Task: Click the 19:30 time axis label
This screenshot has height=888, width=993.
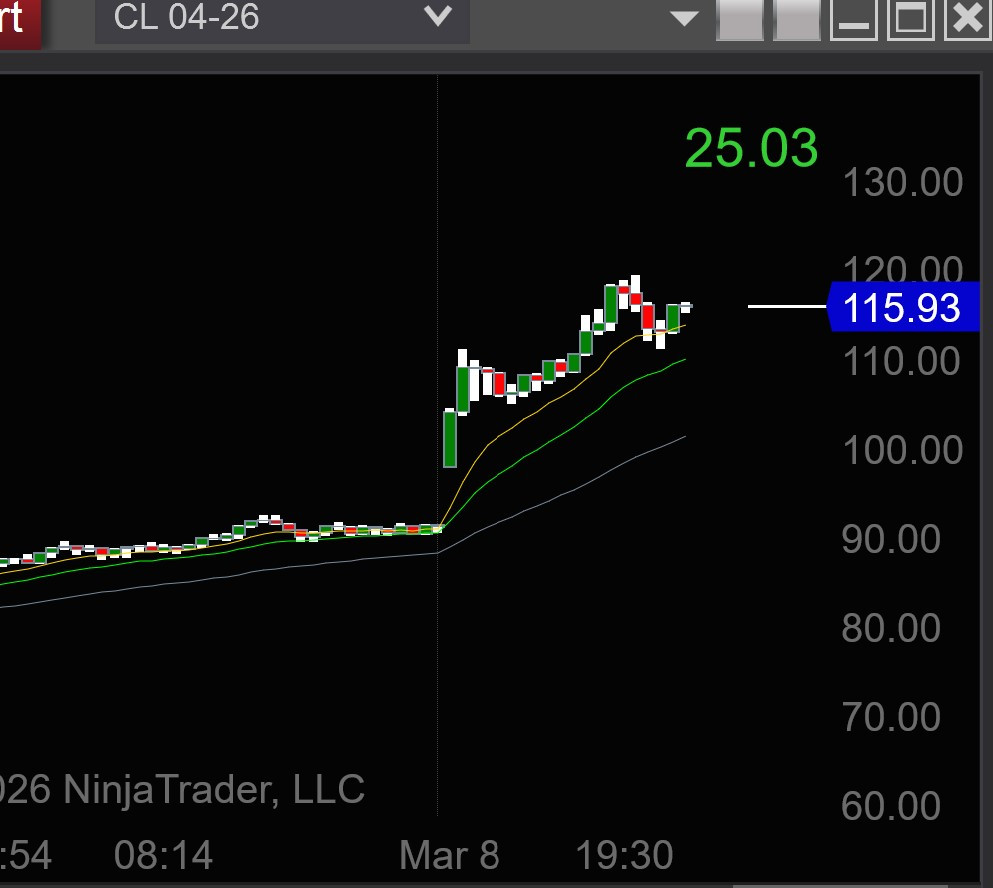Action: [x=624, y=856]
